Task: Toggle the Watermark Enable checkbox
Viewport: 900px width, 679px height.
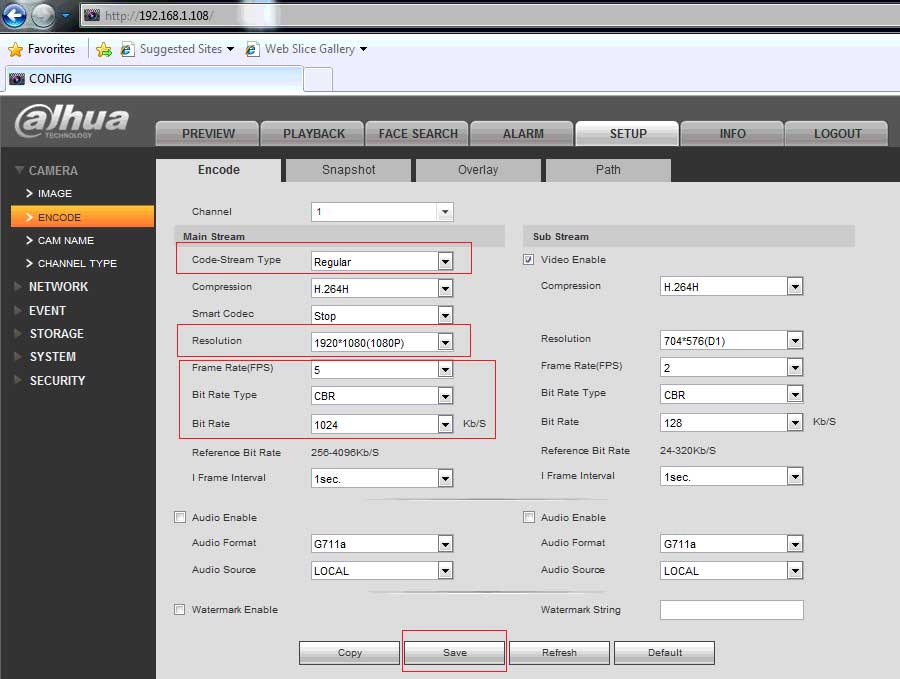Action: click(180, 609)
